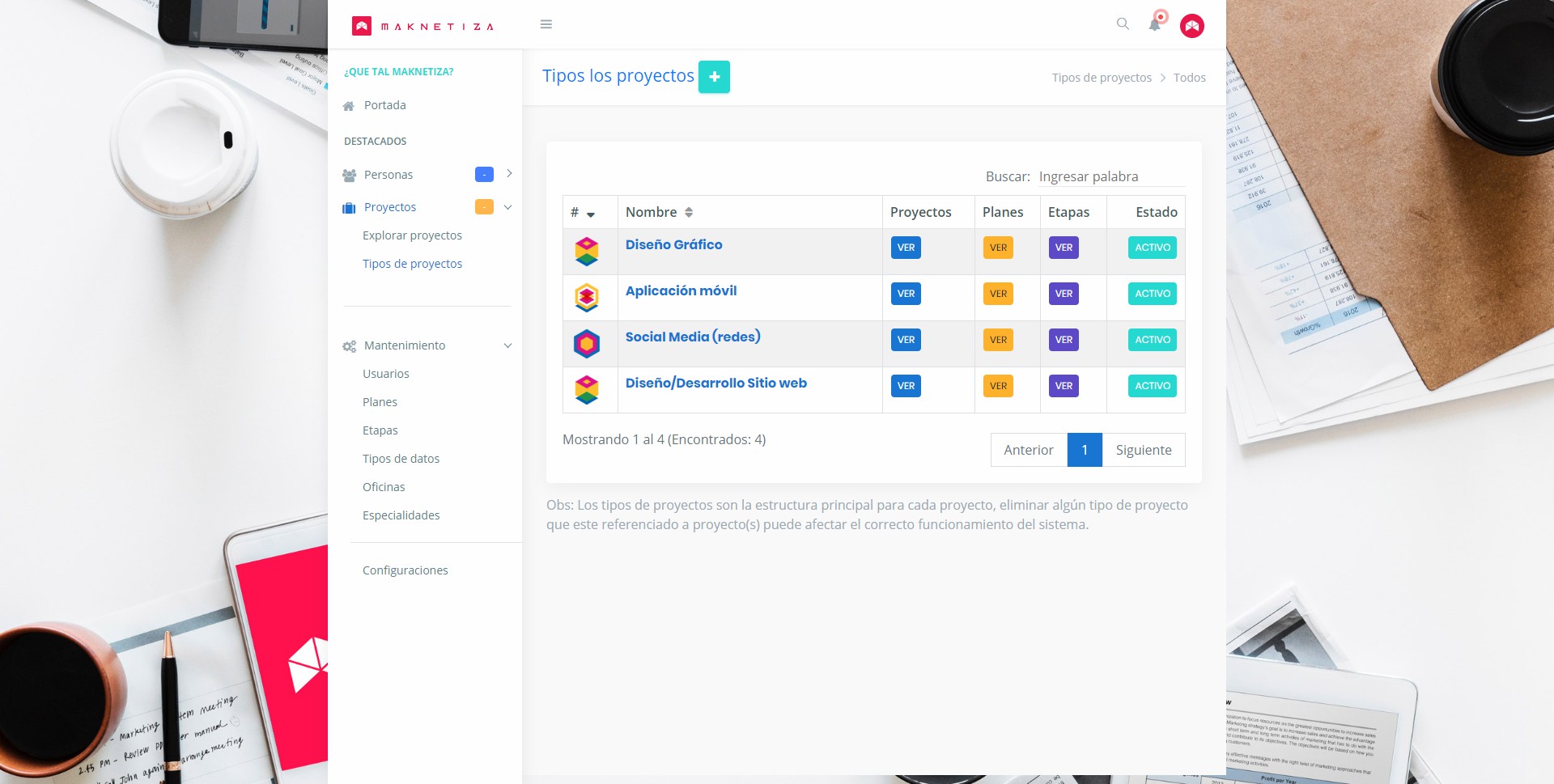Go to Anterior page
1554x784 pixels.
[1029, 450]
